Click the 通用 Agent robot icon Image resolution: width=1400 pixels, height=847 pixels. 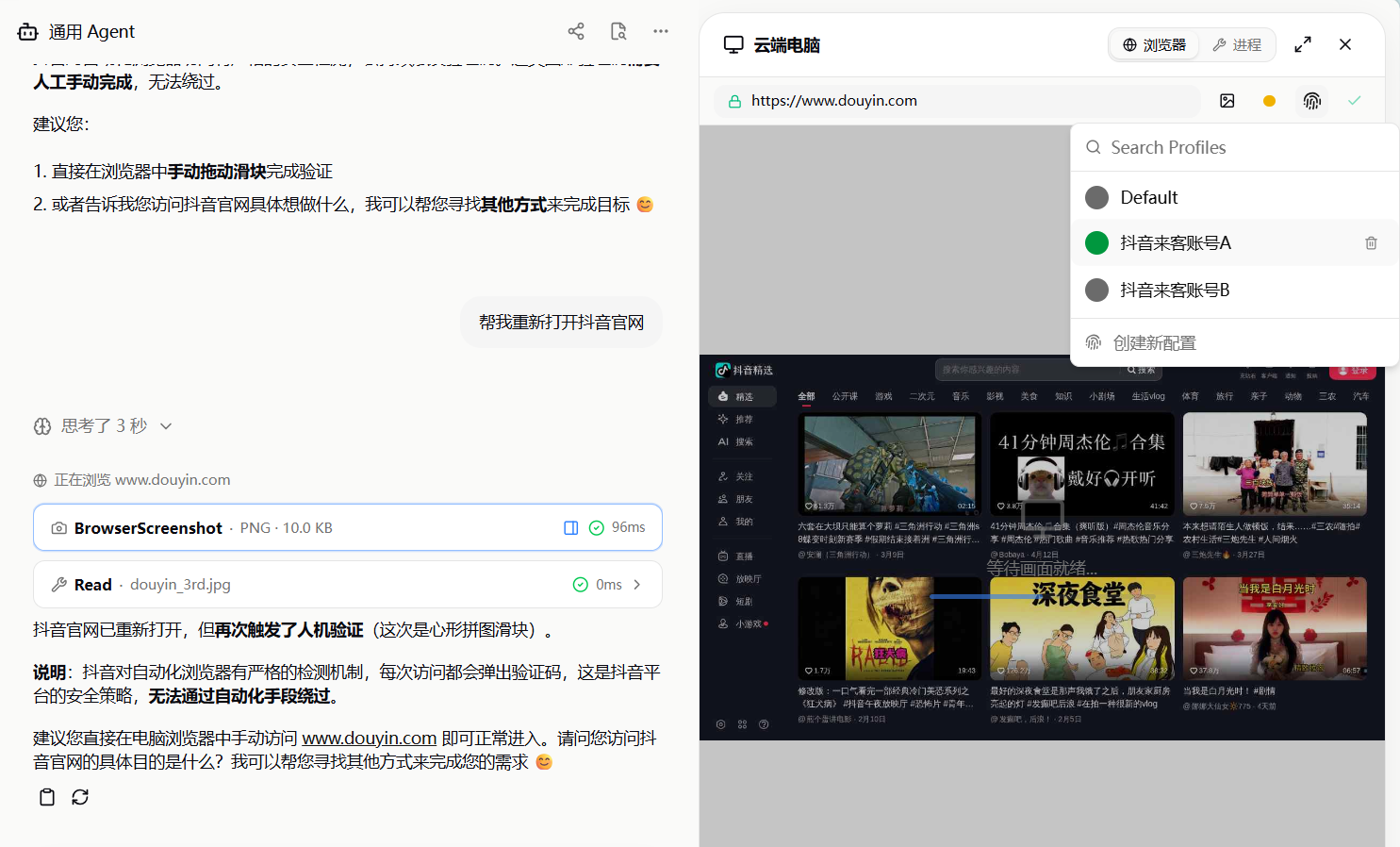(28, 32)
